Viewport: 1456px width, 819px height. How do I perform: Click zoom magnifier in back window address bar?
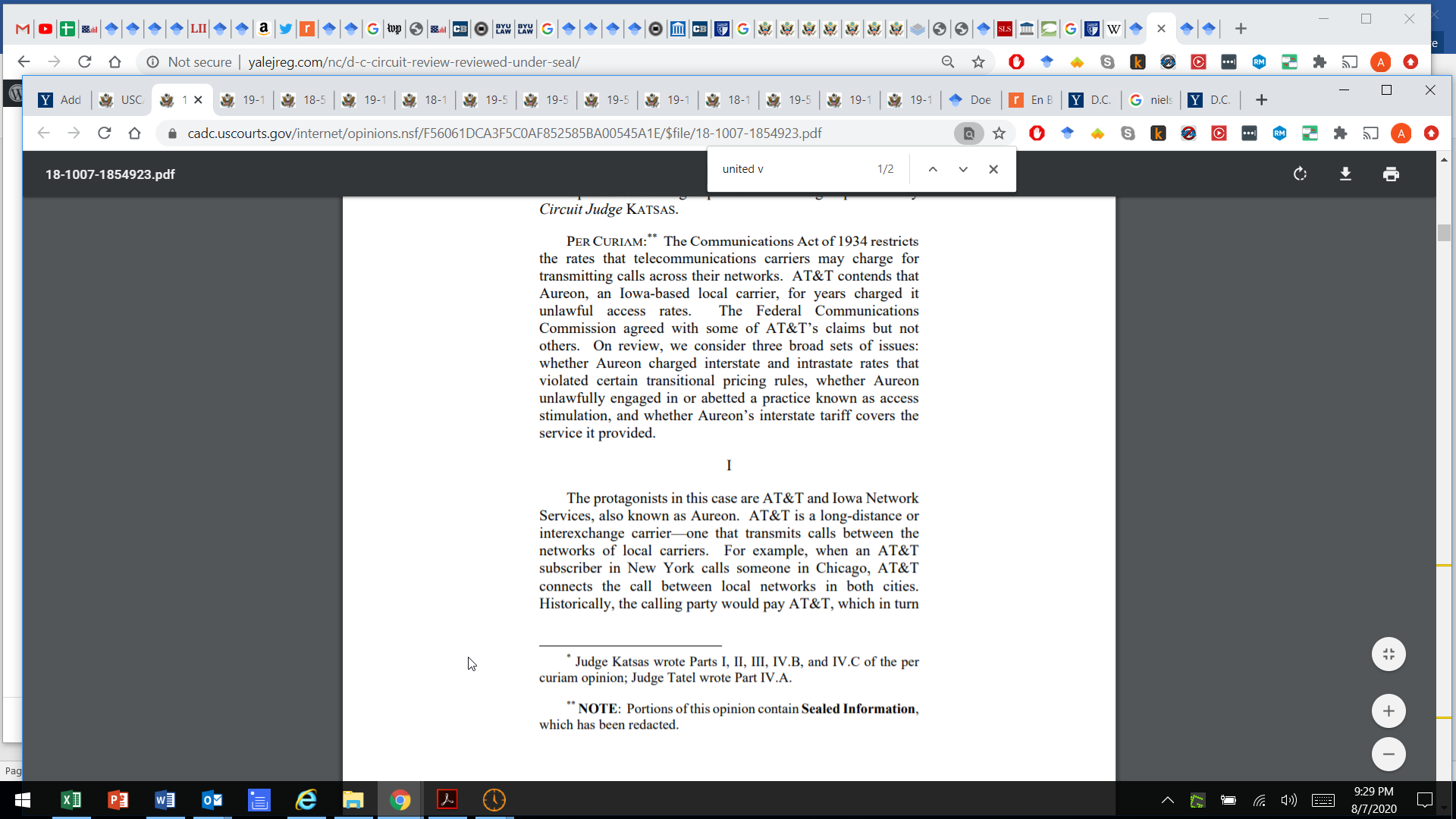click(x=948, y=62)
